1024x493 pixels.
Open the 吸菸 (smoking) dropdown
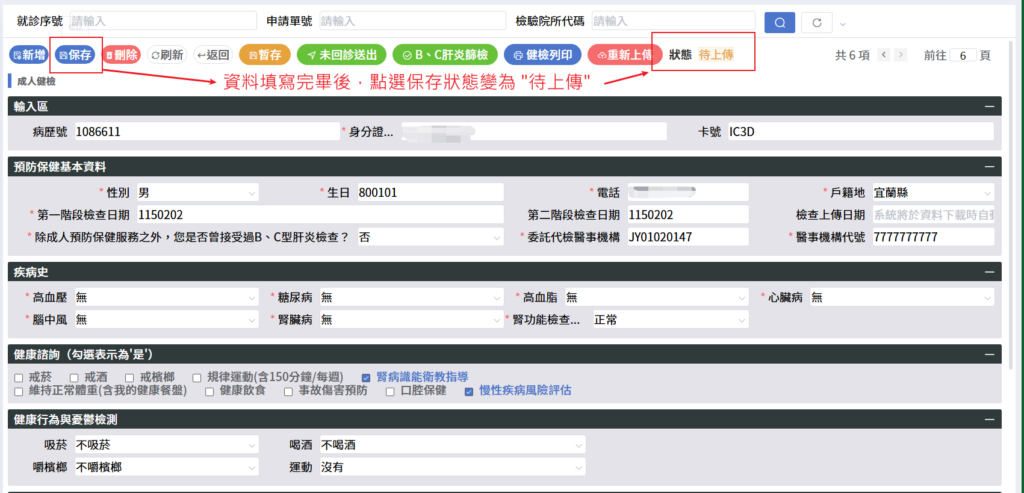166,445
